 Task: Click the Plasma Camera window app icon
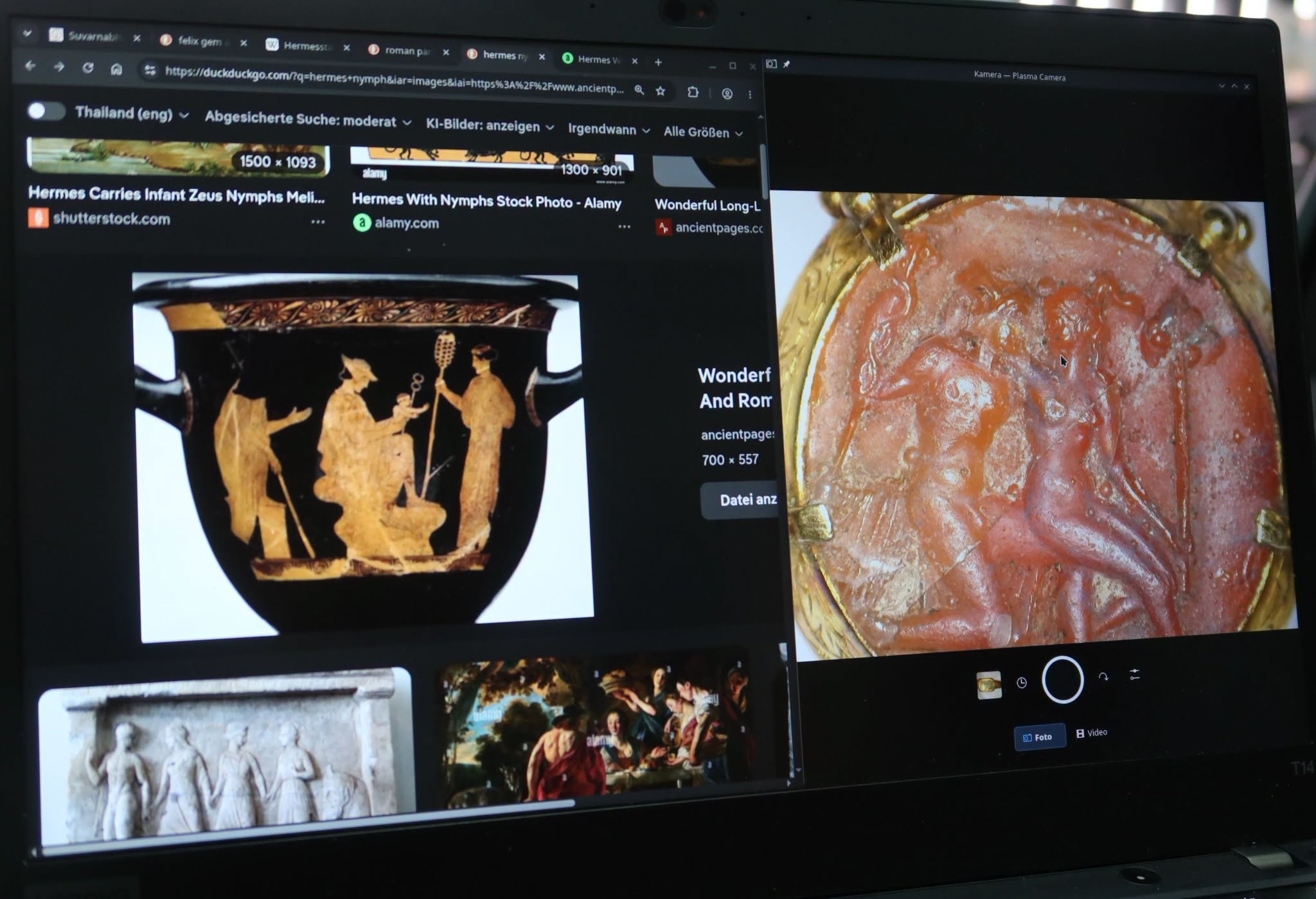(772, 64)
